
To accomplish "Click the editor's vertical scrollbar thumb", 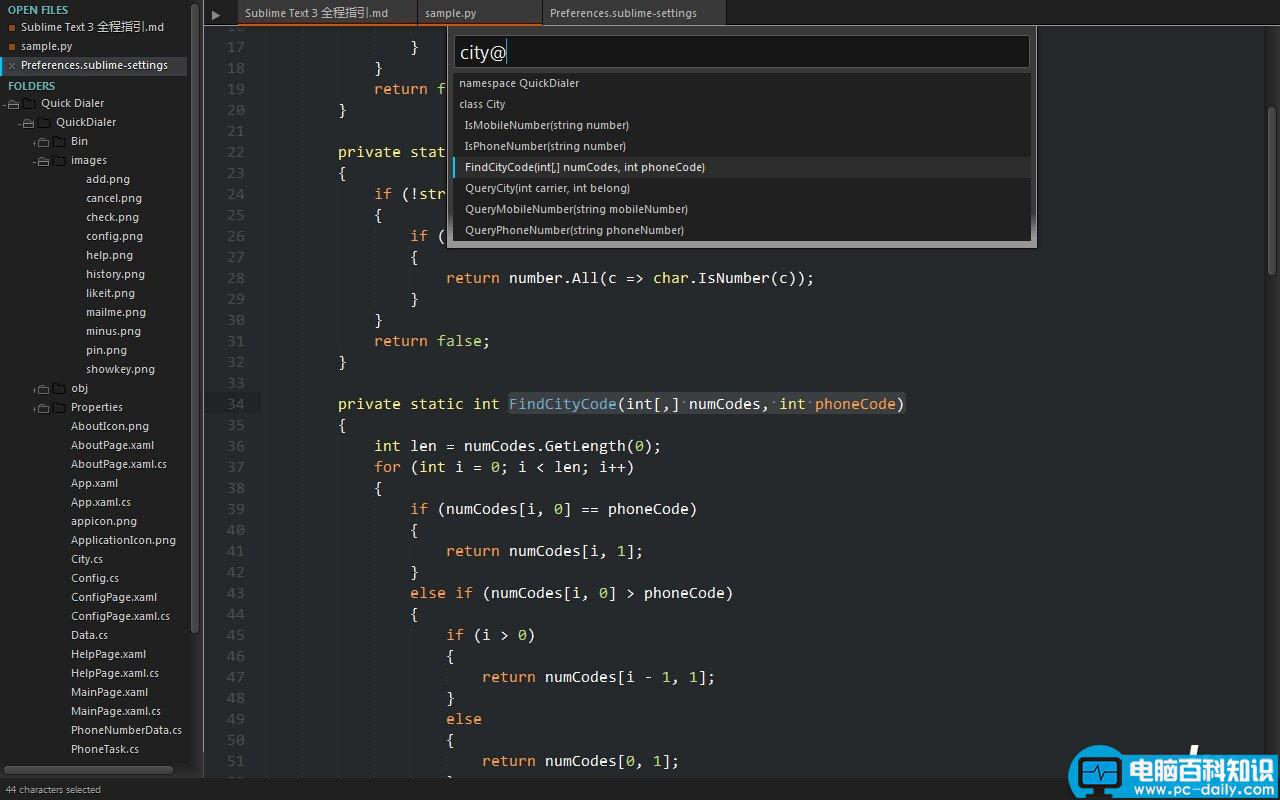I will click(x=1272, y=190).
